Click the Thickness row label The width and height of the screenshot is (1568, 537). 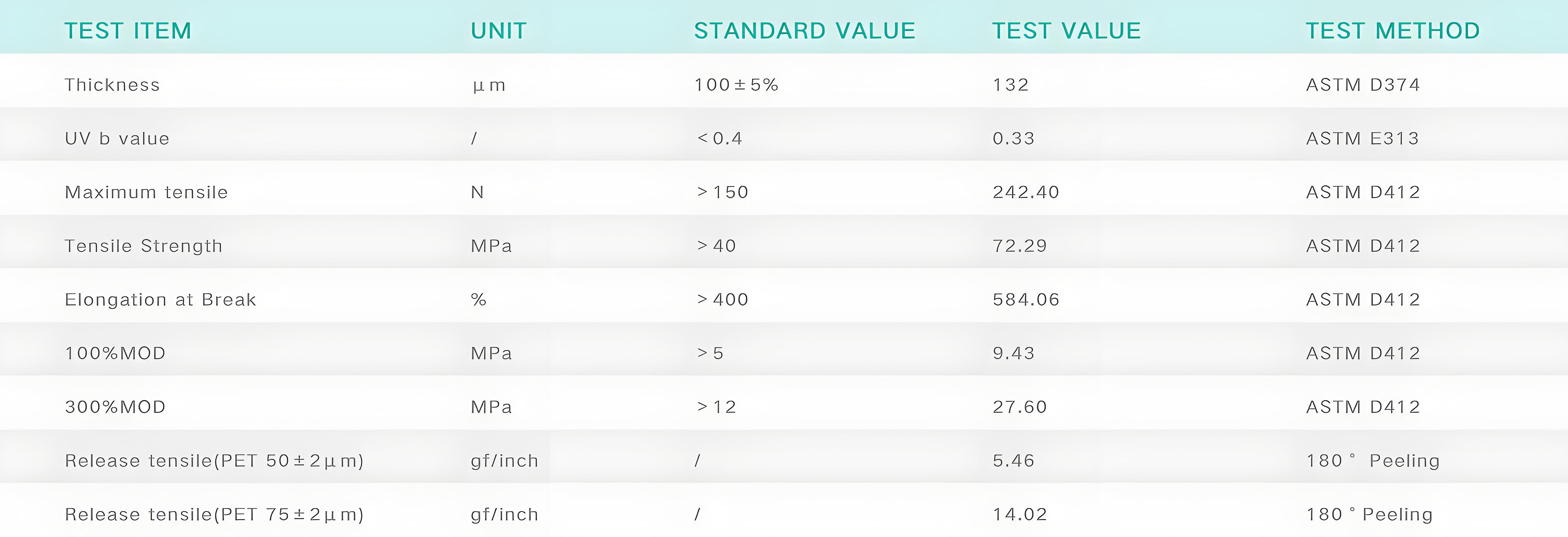[112, 85]
